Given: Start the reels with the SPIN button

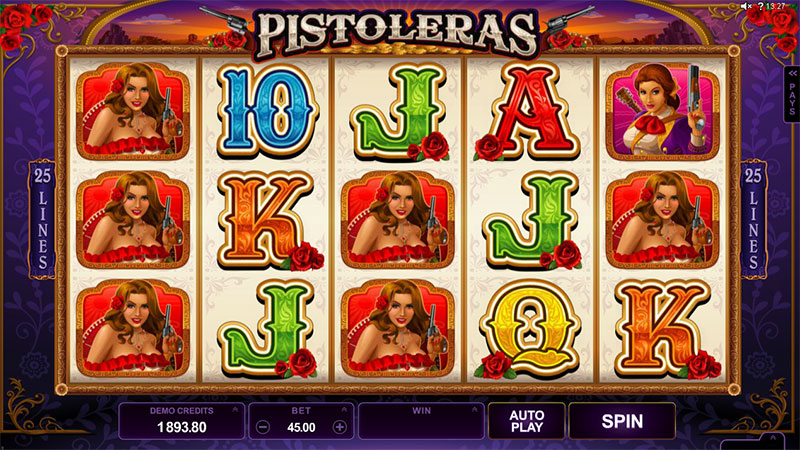Looking at the screenshot, I should [622, 421].
